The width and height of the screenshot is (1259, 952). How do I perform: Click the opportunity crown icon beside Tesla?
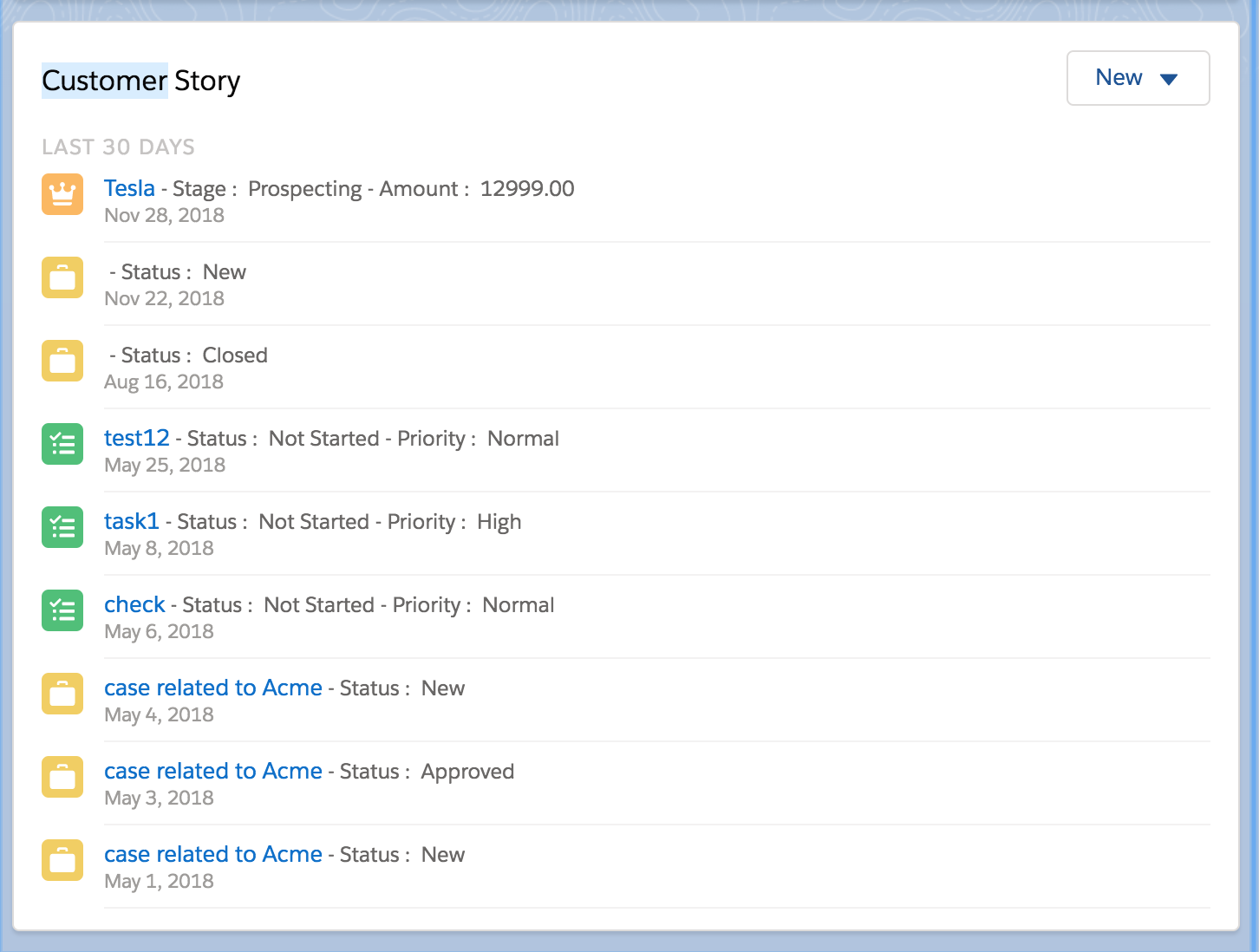click(x=62, y=194)
